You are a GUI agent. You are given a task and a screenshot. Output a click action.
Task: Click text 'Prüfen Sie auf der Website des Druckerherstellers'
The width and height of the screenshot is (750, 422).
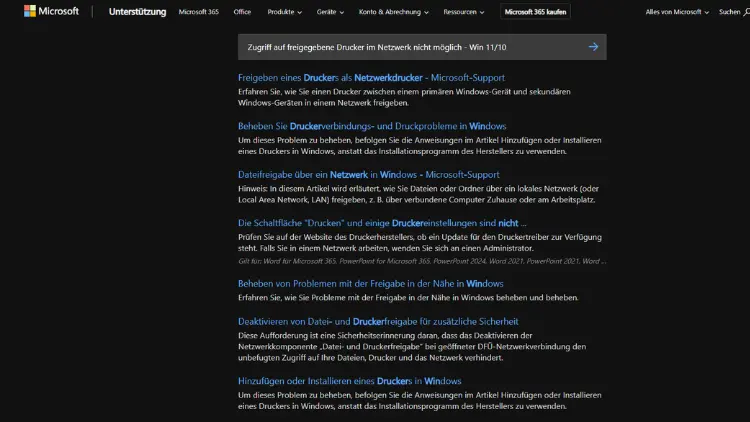coord(420,243)
